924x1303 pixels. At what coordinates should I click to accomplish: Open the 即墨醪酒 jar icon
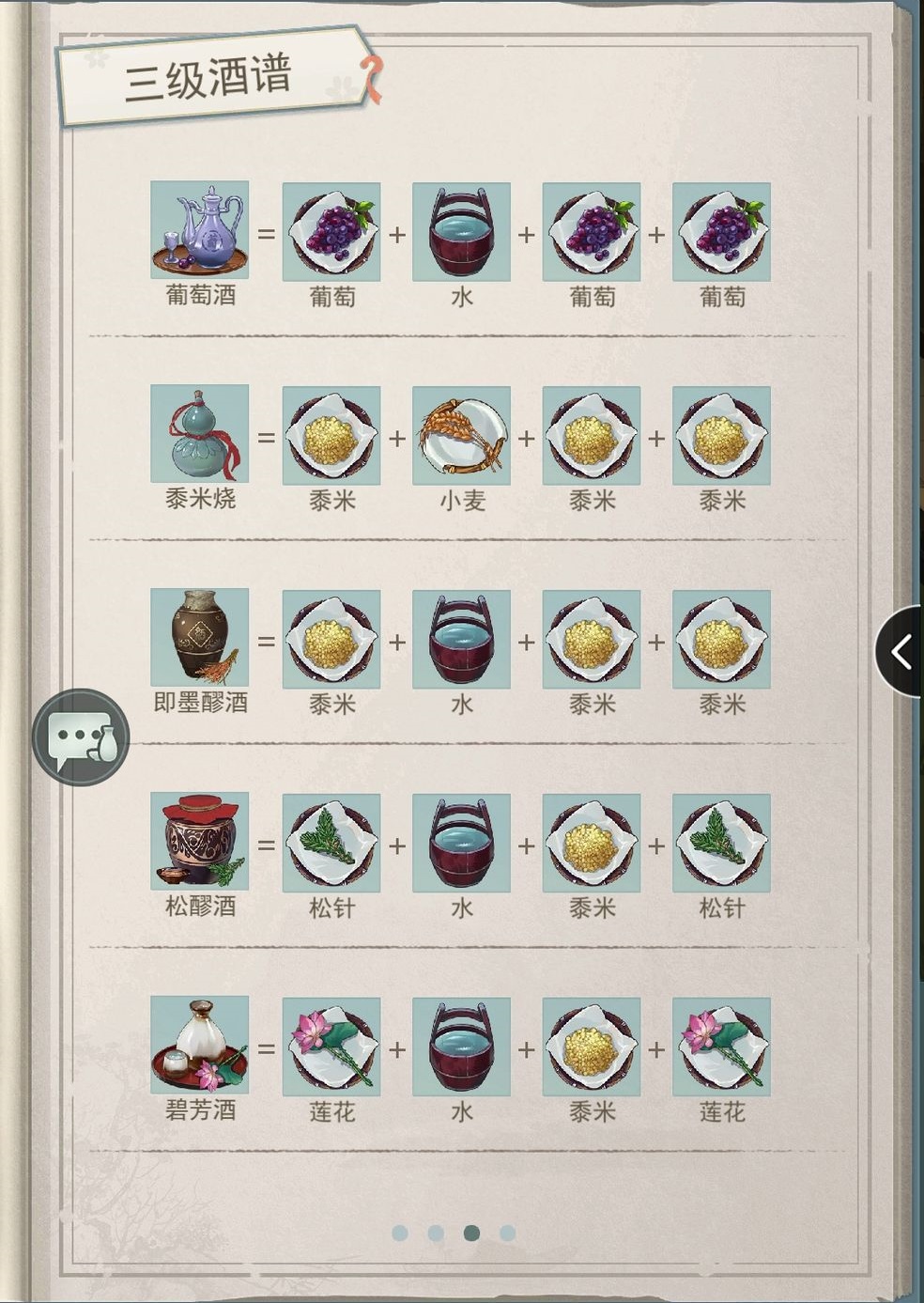pos(199,638)
